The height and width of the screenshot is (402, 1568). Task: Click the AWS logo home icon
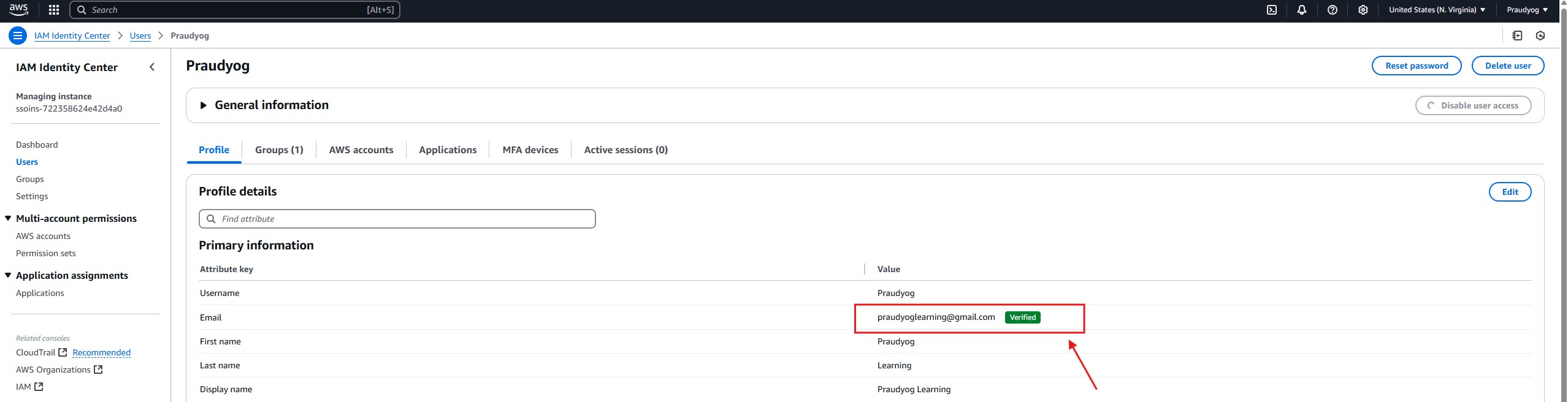[x=19, y=10]
